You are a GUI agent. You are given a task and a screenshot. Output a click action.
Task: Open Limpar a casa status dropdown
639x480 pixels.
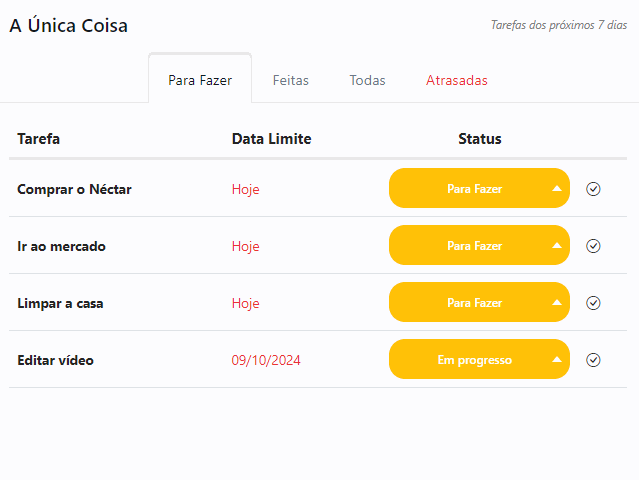pyautogui.click(x=479, y=302)
